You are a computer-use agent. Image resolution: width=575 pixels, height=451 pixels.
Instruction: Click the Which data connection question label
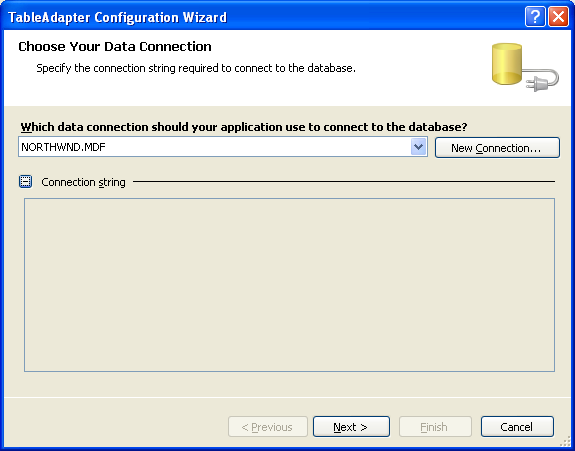[244, 127]
